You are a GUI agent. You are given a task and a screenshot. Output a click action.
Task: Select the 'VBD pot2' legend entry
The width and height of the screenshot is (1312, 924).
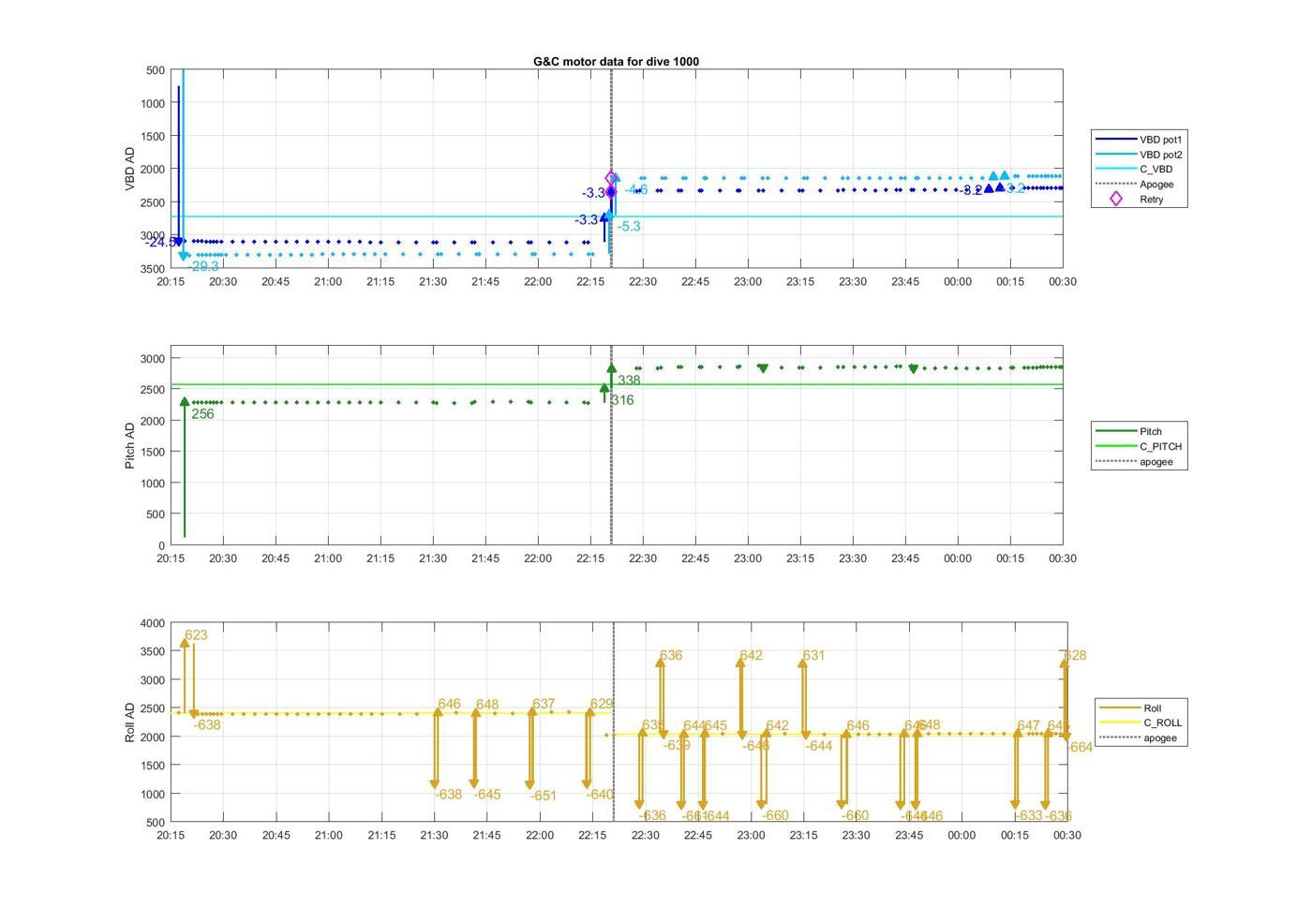point(1140,155)
